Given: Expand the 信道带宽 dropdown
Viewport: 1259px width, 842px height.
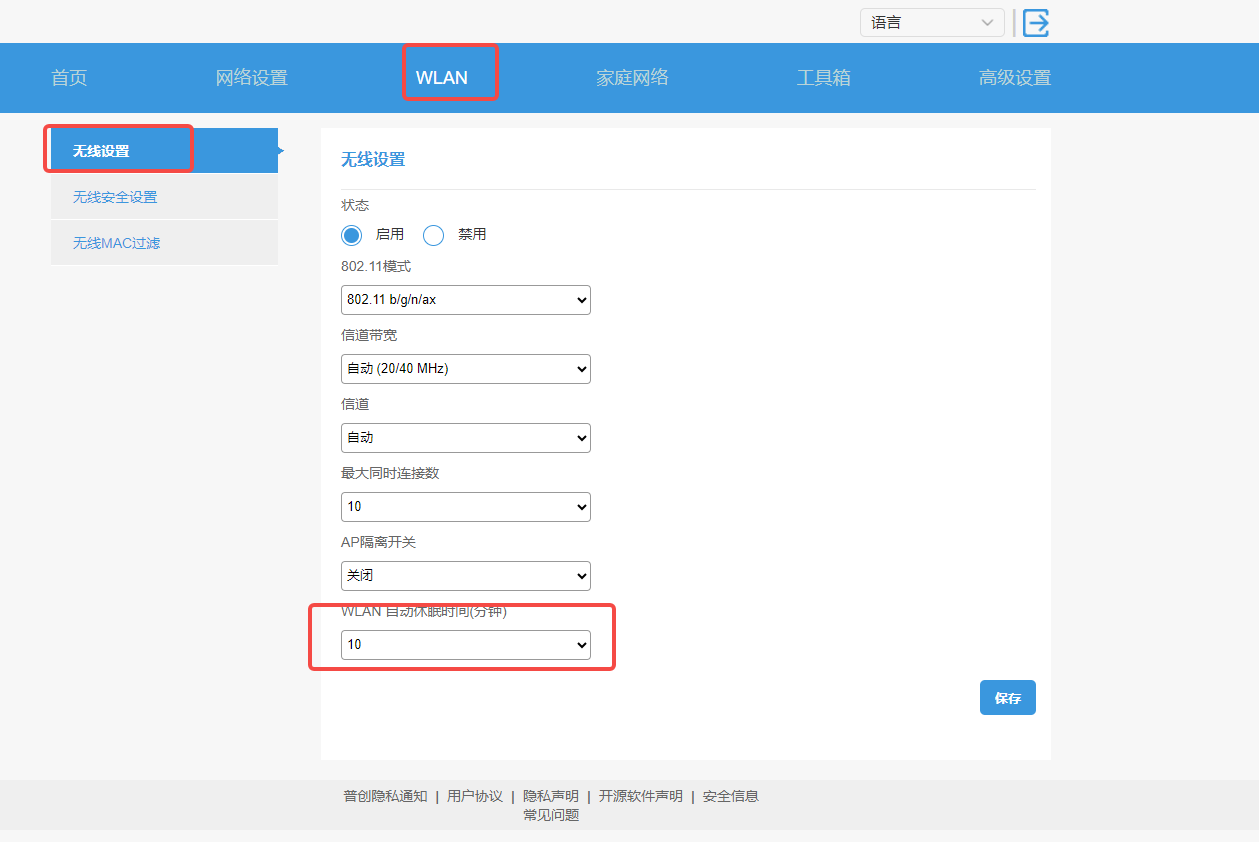Looking at the screenshot, I should [x=465, y=369].
